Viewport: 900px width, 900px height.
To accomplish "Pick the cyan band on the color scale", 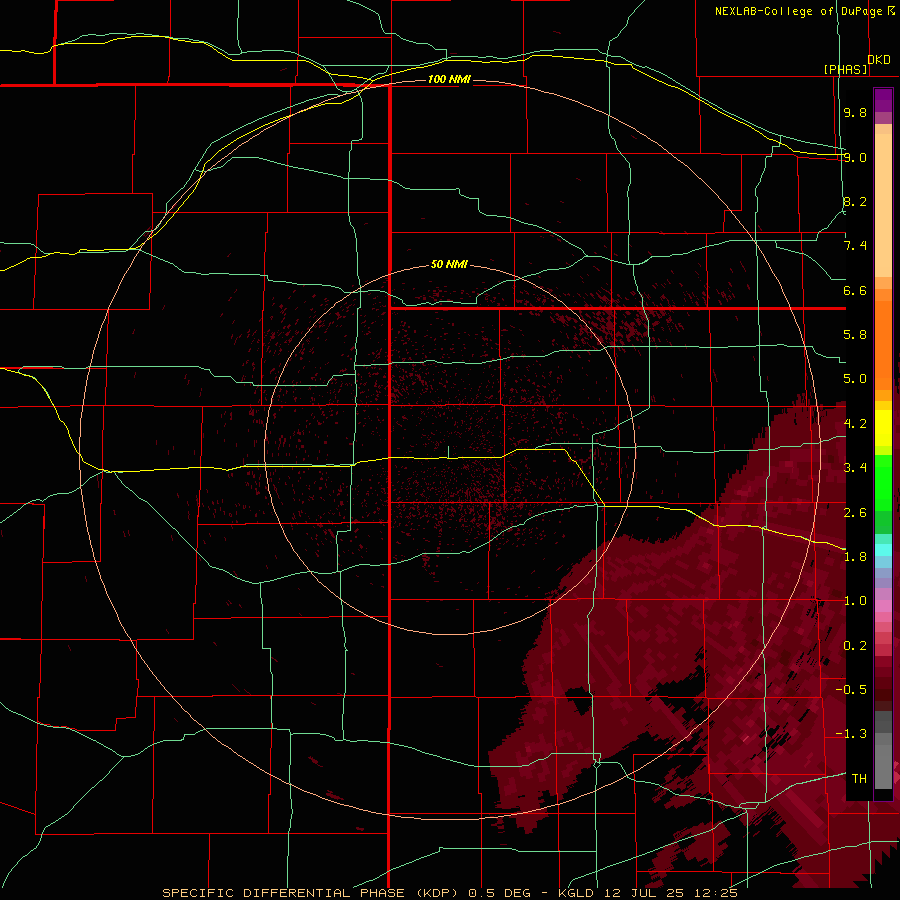I will (883, 550).
